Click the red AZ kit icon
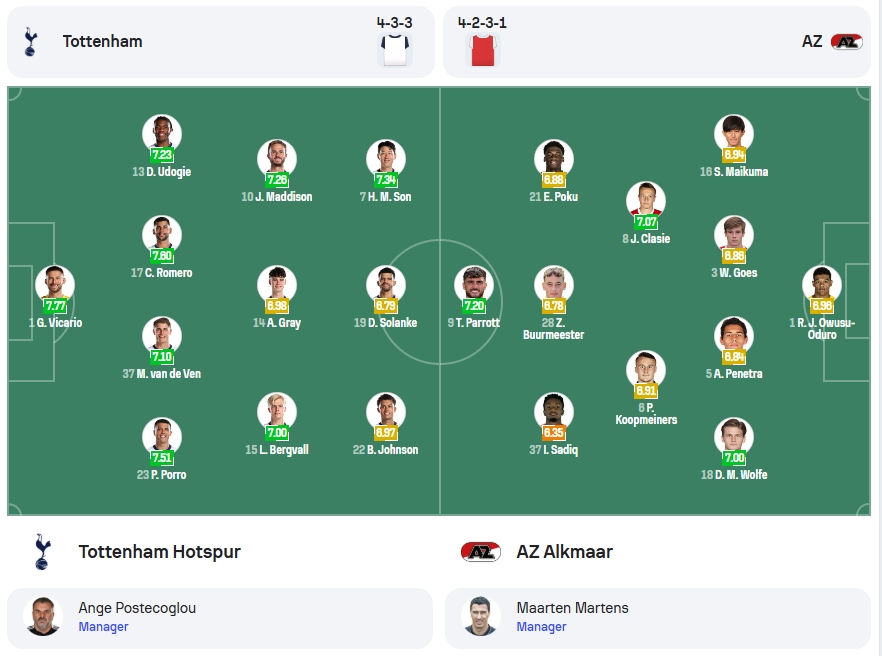Image resolution: width=882 pixels, height=656 pixels. coord(483,50)
